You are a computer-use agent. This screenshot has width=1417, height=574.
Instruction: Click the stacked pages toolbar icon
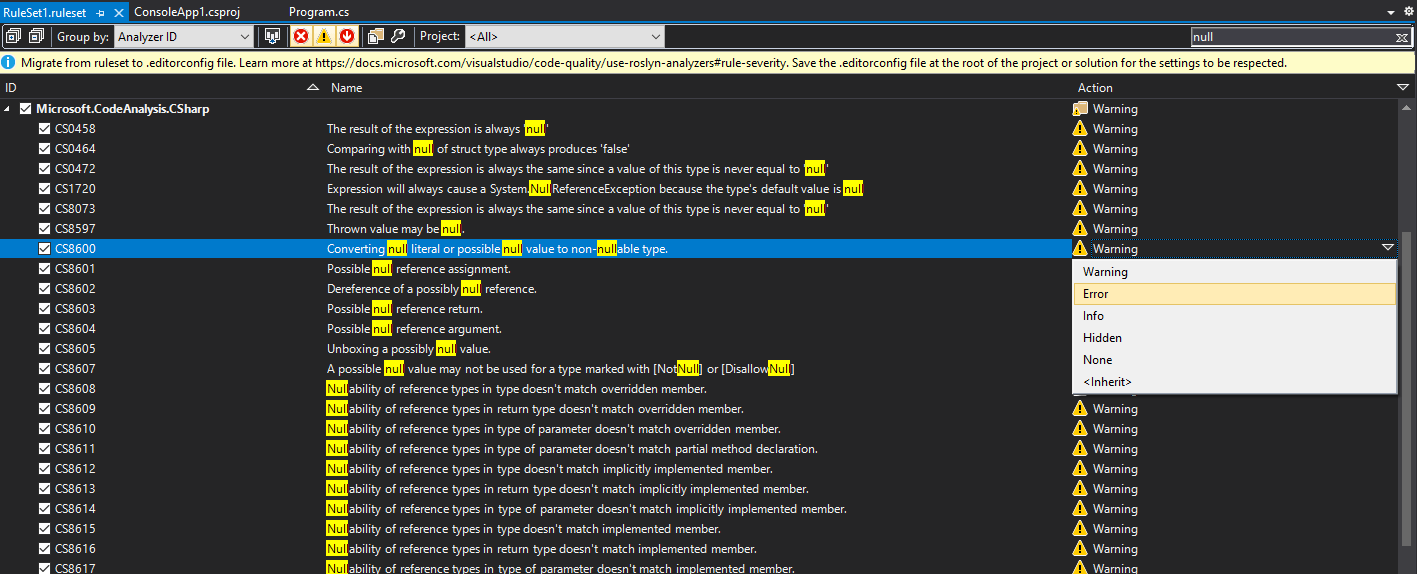pyautogui.click(x=376, y=36)
